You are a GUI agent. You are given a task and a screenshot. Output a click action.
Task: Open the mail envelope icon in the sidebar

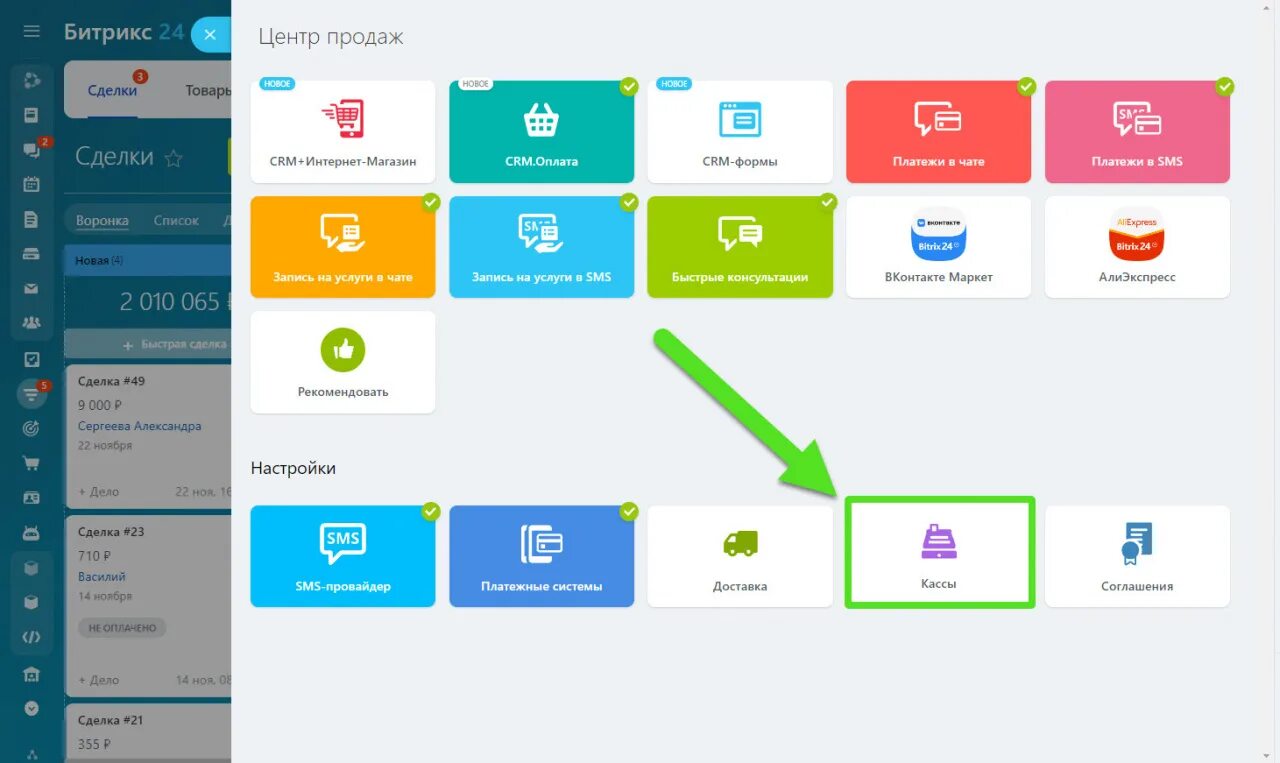(x=31, y=289)
